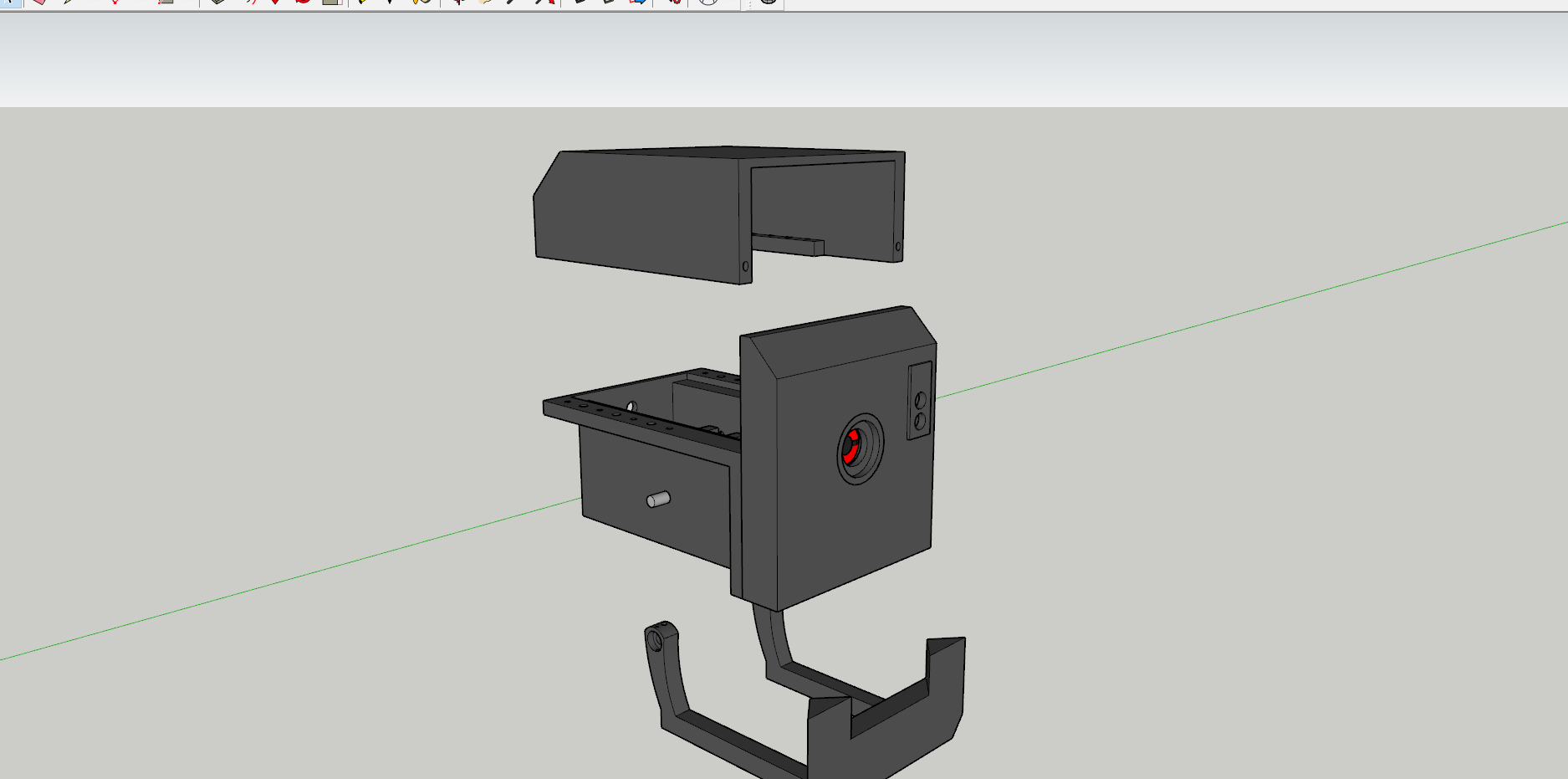Viewport: 1568px width, 779px height.
Task: Click the small bar inside the top cover
Action: pyautogui.click(x=787, y=243)
